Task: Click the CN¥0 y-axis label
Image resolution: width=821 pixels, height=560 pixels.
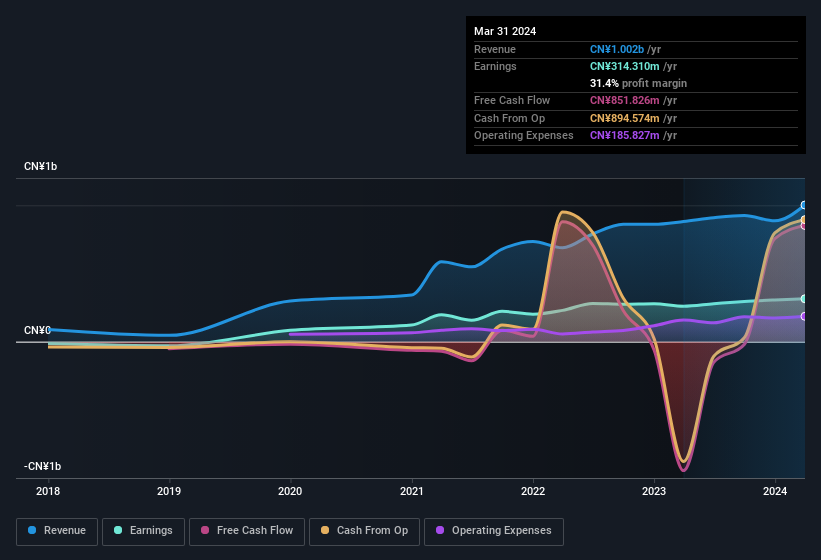Action: (37, 330)
